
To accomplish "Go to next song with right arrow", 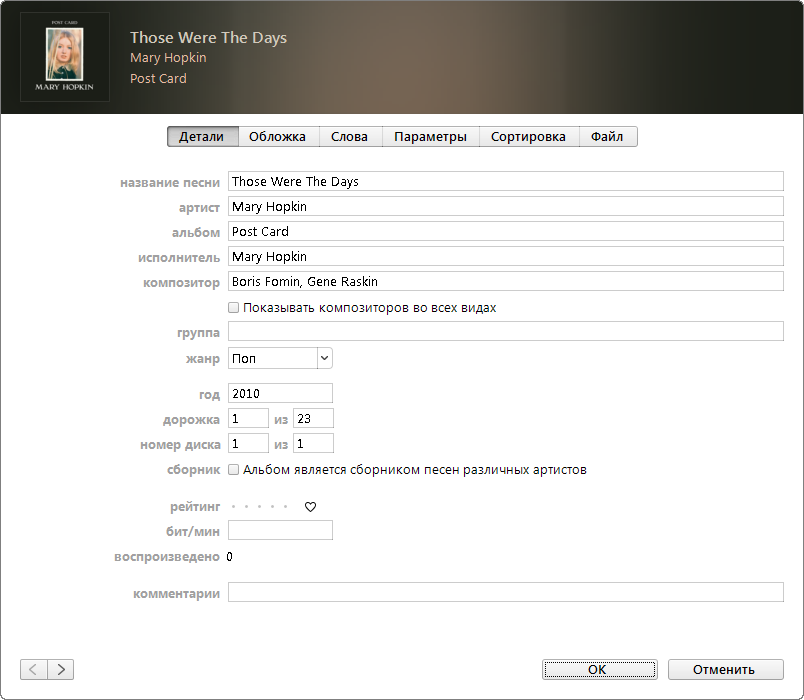I will (61, 669).
